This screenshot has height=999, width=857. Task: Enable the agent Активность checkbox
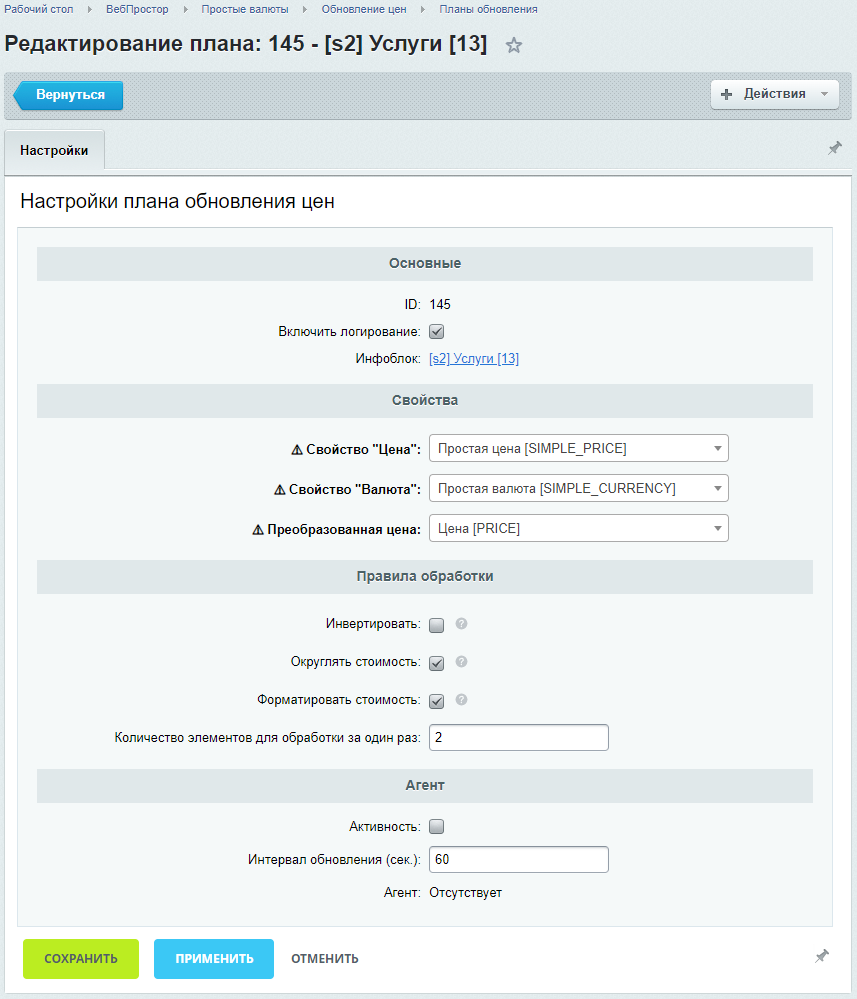tap(436, 827)
